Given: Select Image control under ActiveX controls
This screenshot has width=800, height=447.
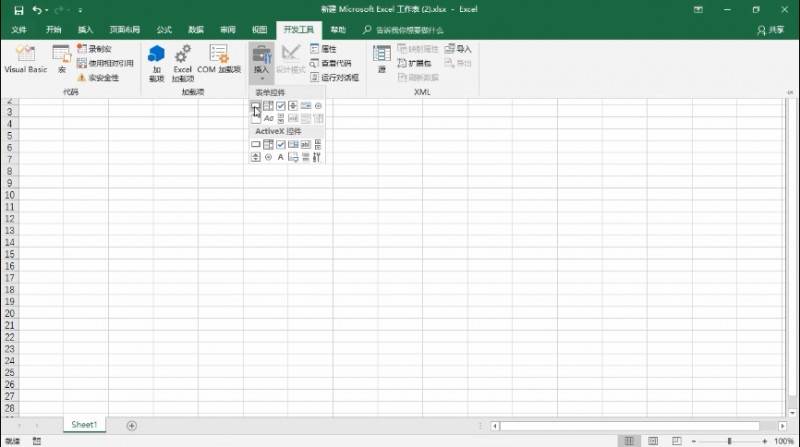Looking at the screenshot, I should pyautogui.click(x=293, y=157).
